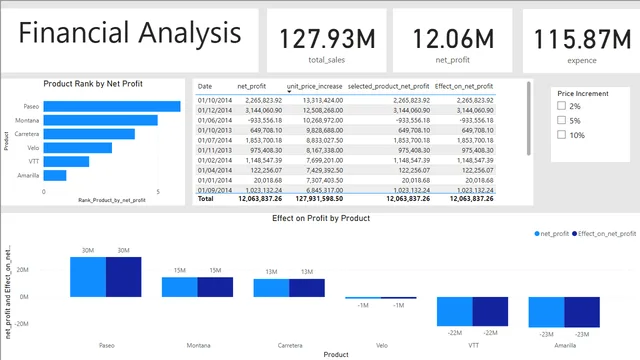Viewport: 640px width, 360px height.
Task: Select the Amarilla bar in rank chart
Action: click(55, 176)
